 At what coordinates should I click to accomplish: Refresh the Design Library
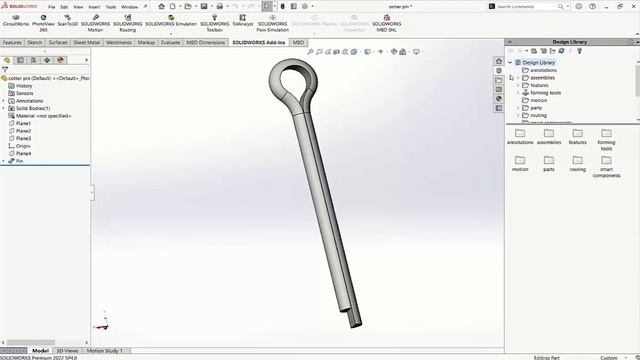click(x=562, y=51)
